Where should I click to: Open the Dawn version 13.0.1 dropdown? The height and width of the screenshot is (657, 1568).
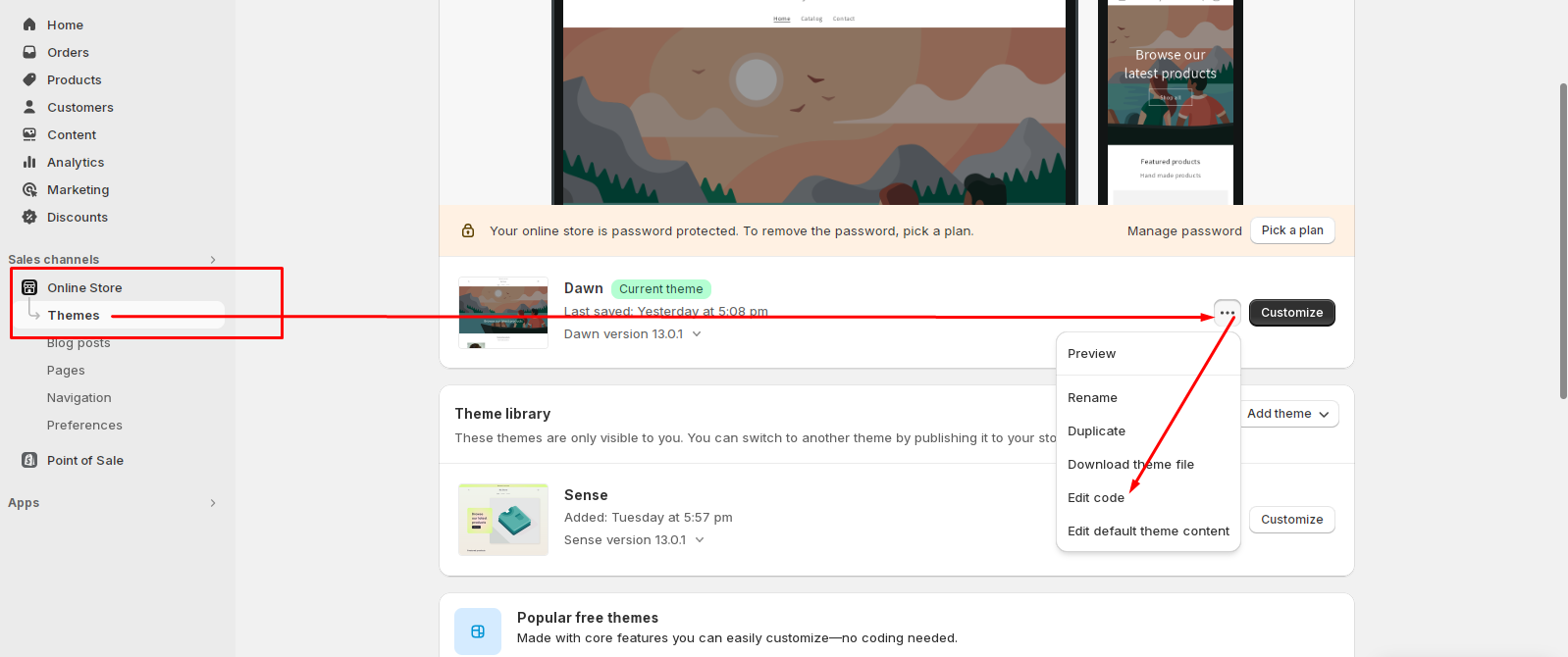633,334
